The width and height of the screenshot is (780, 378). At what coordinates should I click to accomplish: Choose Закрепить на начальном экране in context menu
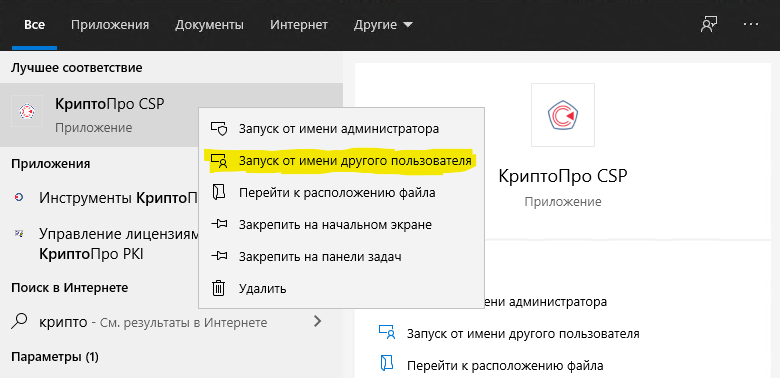[341, 225]
